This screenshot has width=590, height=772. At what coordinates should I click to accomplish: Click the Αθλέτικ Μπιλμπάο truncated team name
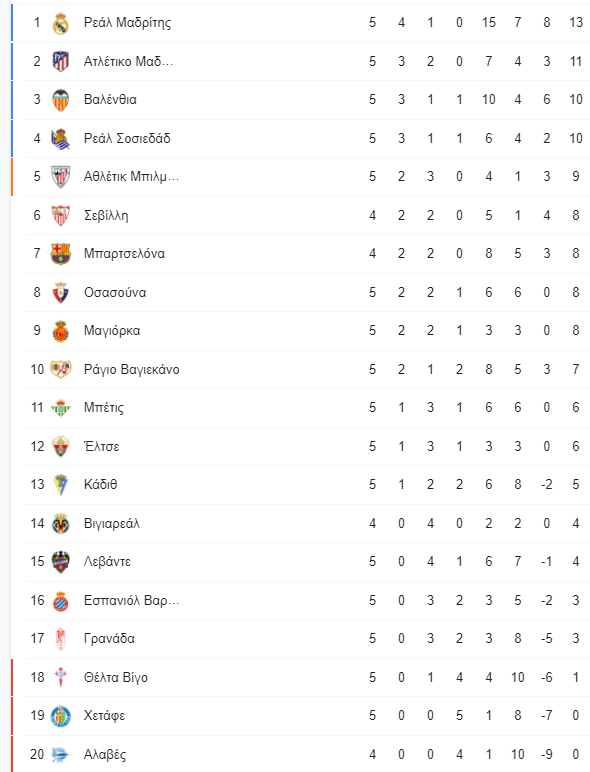click(131, 176)
